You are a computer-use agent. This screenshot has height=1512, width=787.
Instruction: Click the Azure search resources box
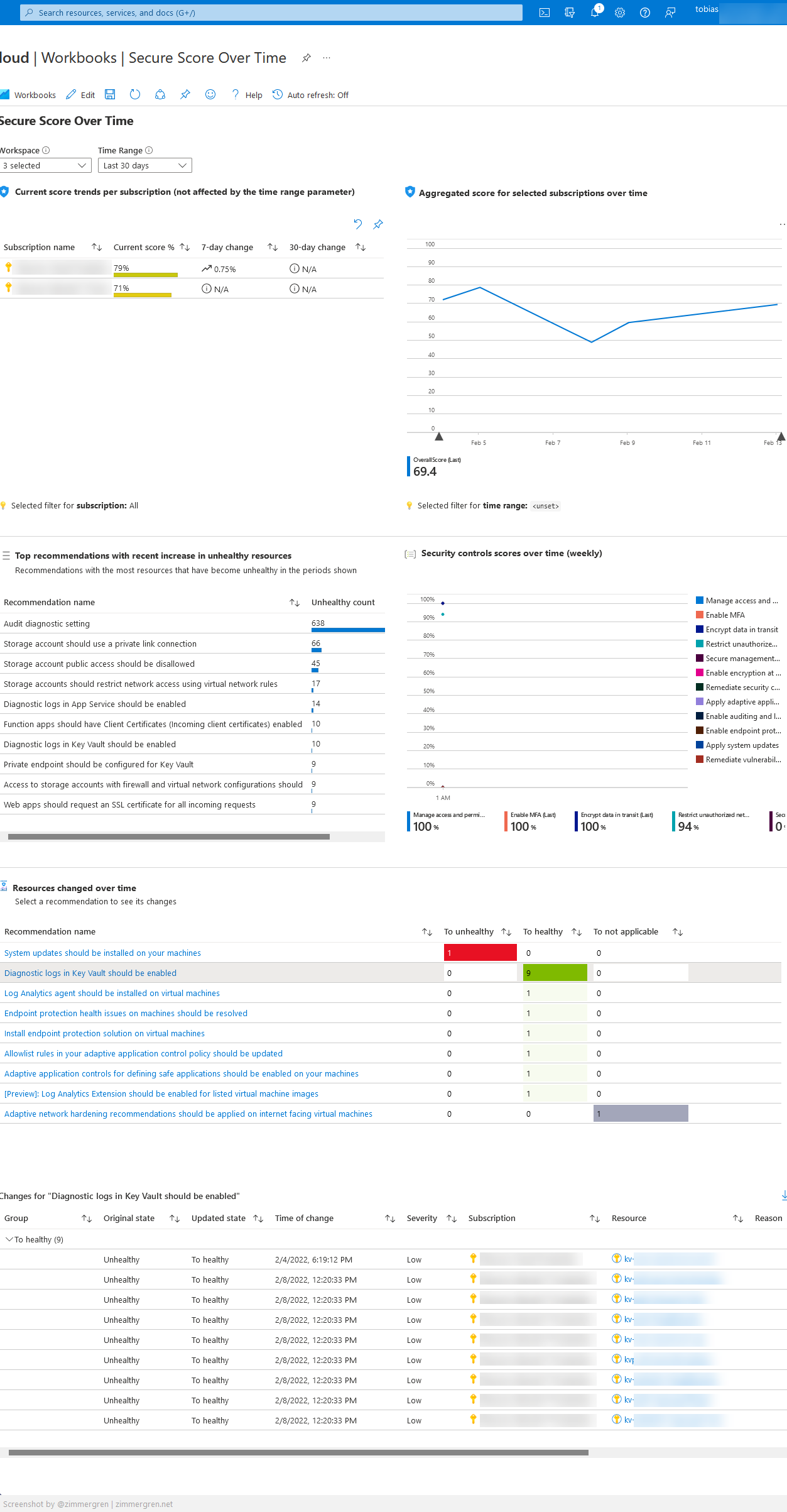(x=271, y=13)
